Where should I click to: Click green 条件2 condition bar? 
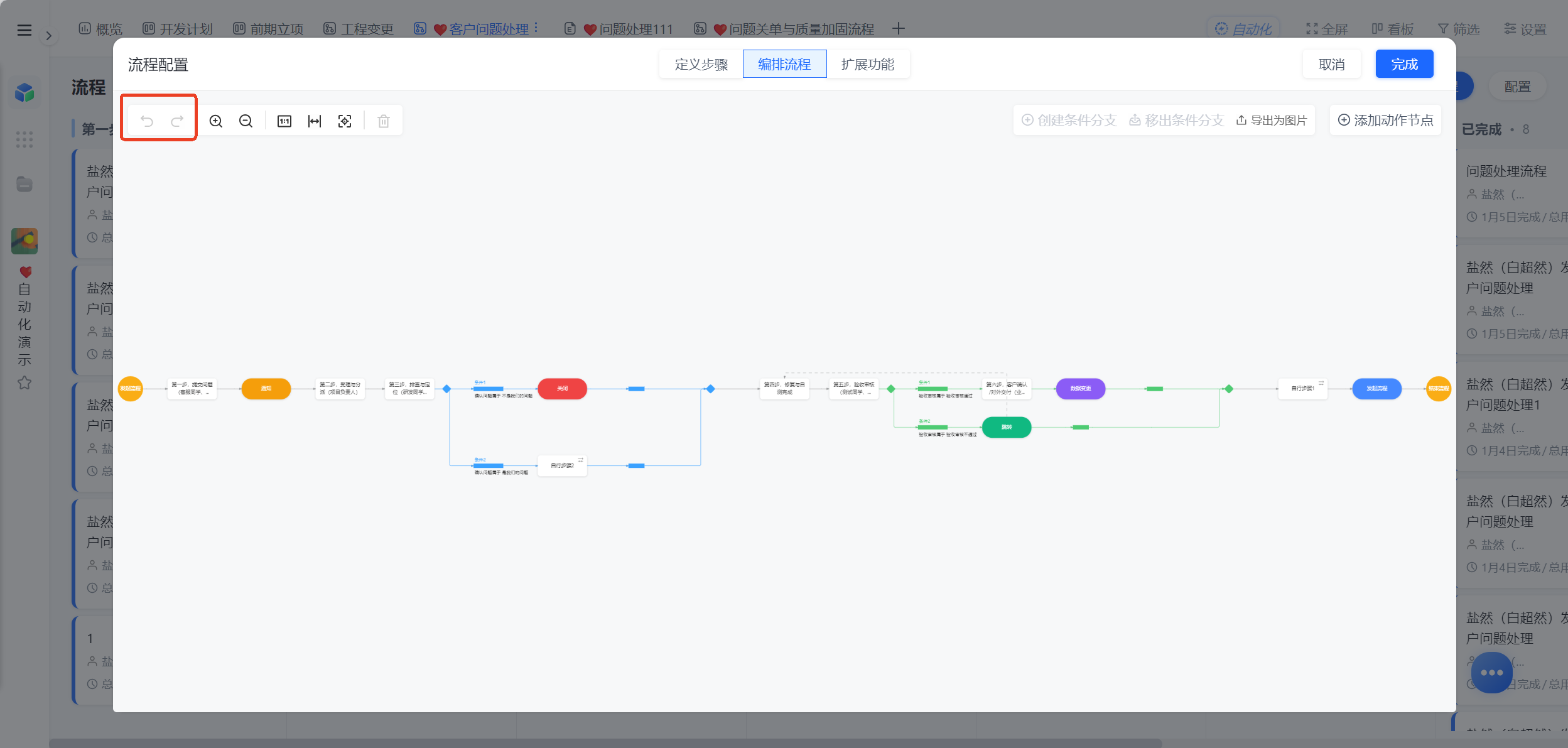933,427
